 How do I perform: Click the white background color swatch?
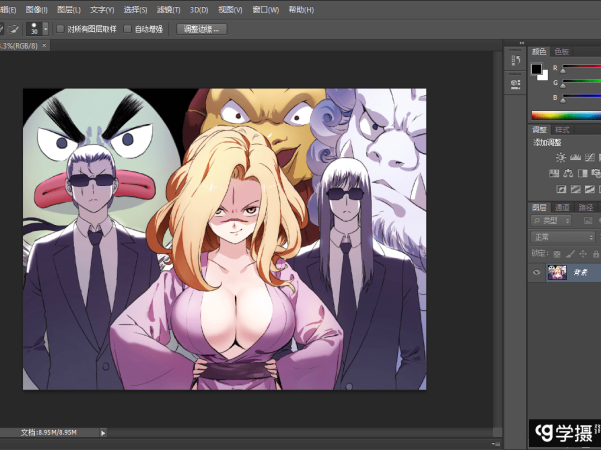pyautogui.click(x=544, y=76)
